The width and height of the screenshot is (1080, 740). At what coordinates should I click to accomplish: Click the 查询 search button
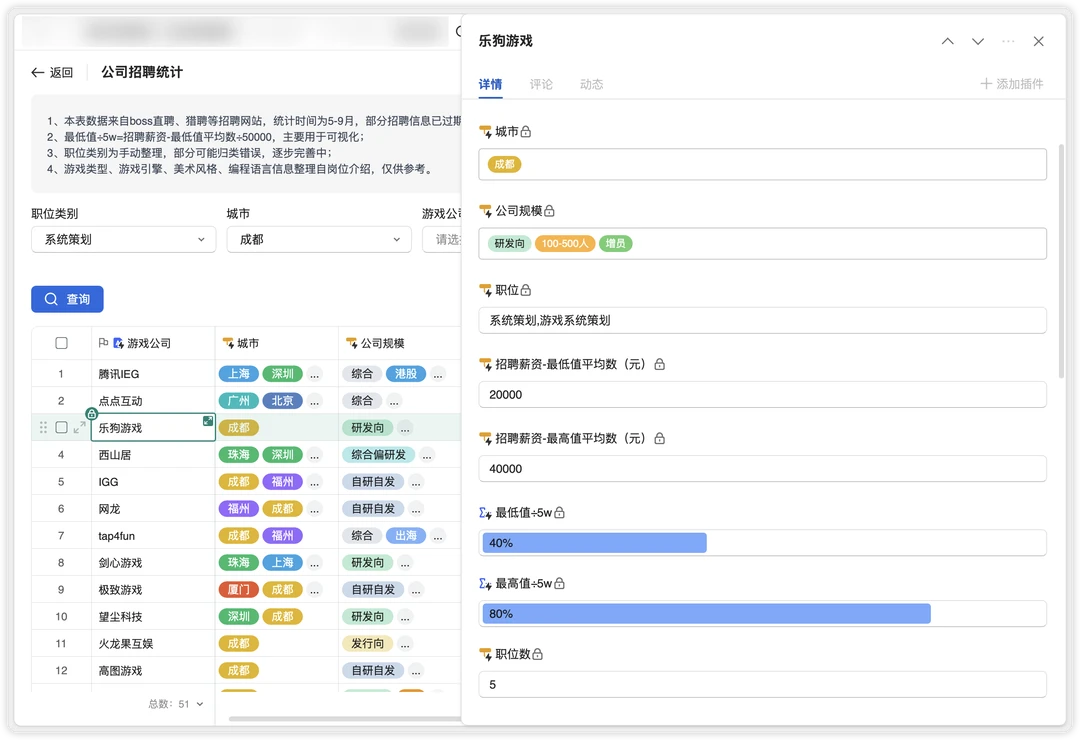coord(67,299)
